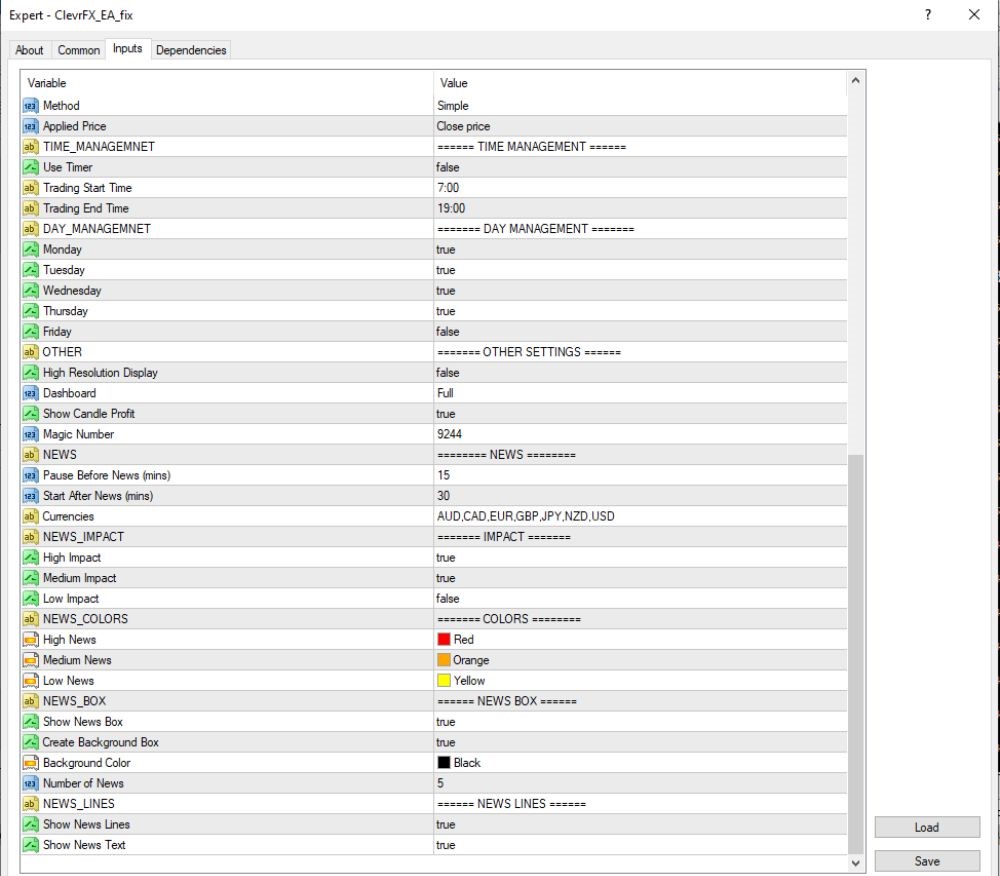Screen dimensions: 1000x876
Task: Toggle the Friday value false
Action: pos(640,332)
